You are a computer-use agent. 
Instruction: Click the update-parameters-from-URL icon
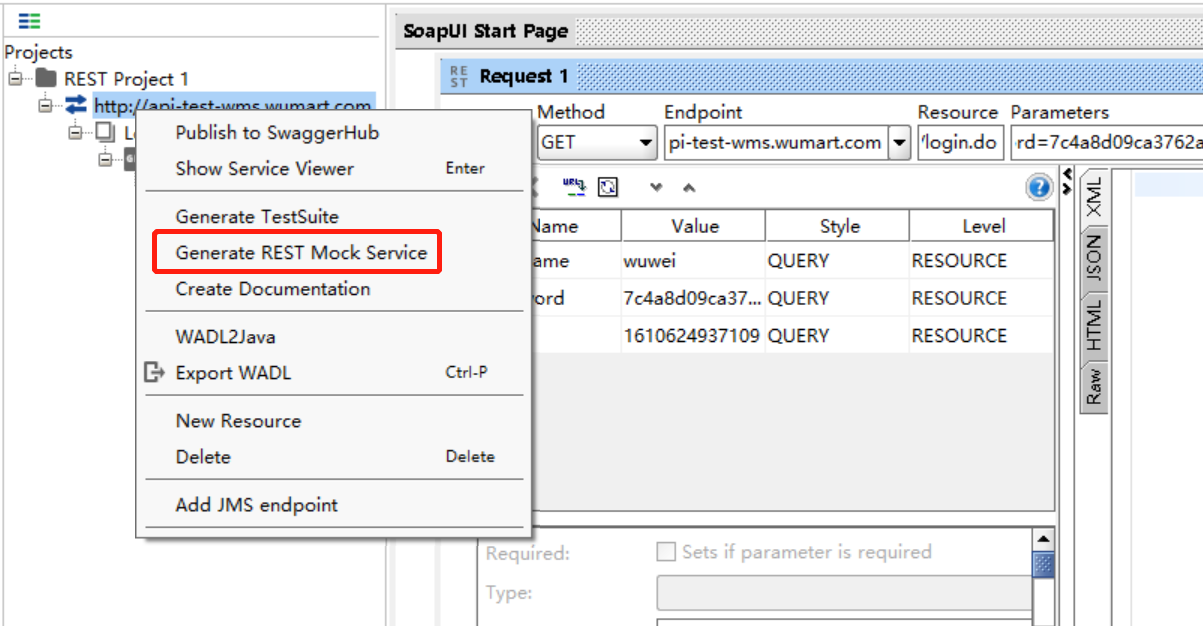573,185
